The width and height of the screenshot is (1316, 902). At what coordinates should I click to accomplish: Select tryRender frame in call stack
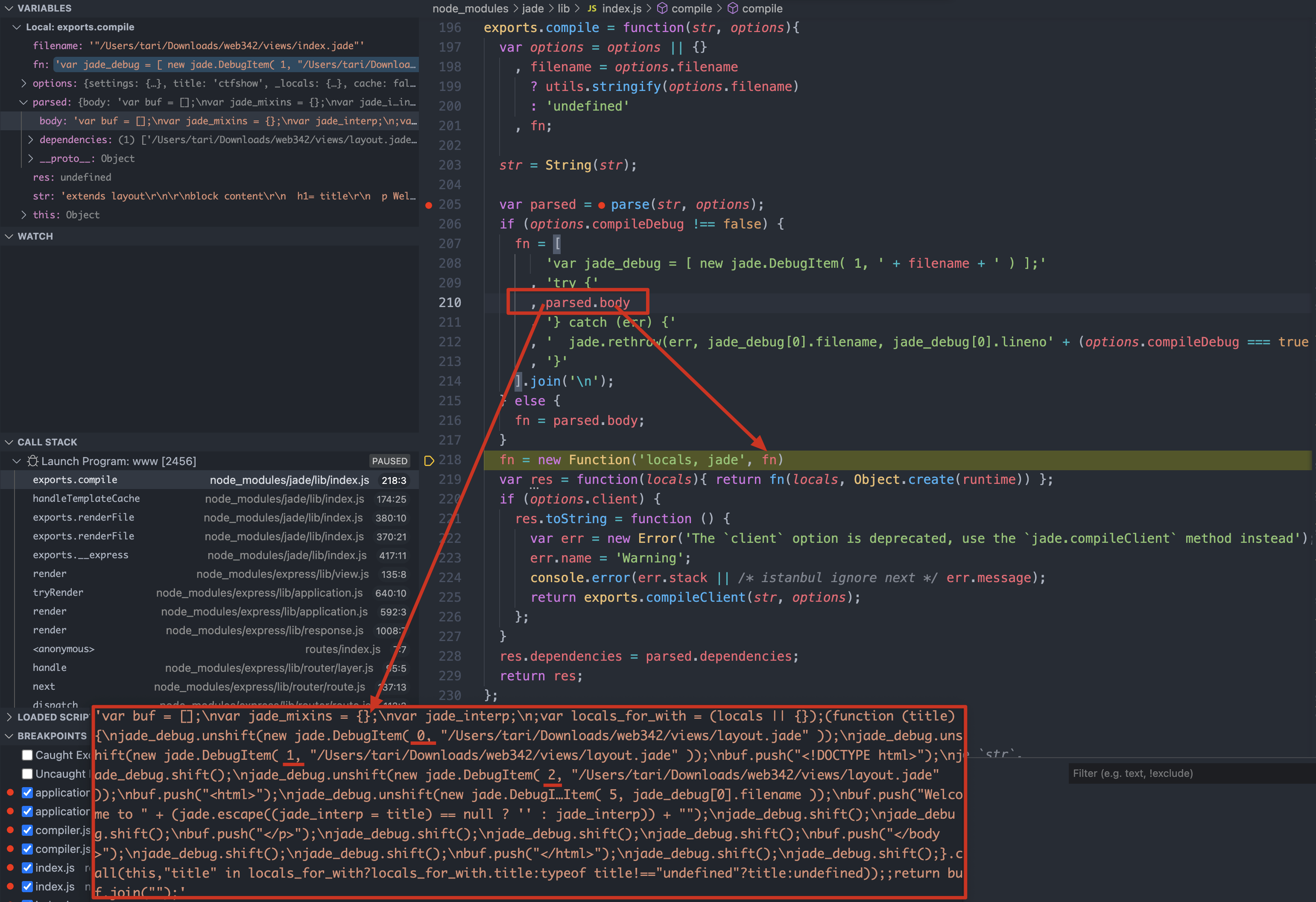point(58,593)
